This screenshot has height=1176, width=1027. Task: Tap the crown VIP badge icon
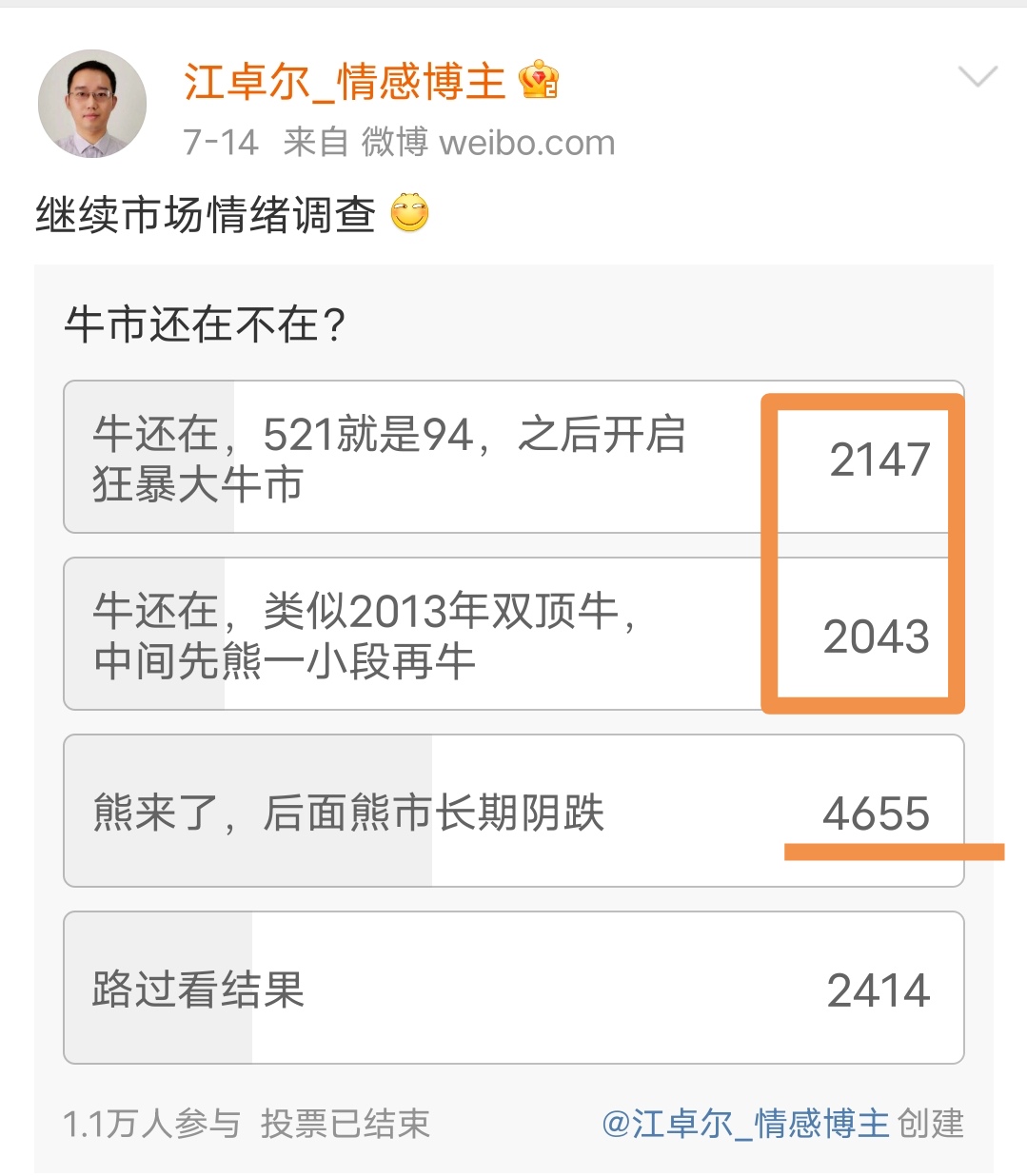click(x=539, y=81)
